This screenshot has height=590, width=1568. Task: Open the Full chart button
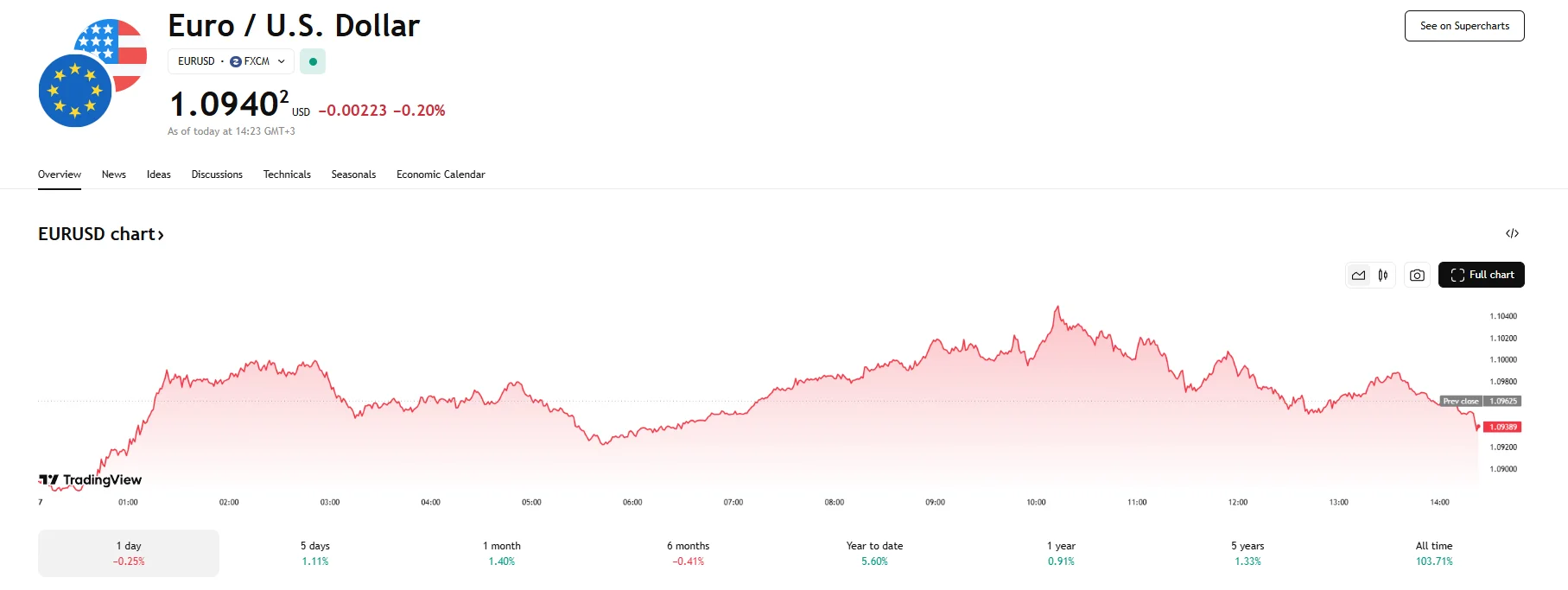coord(1481,275)
